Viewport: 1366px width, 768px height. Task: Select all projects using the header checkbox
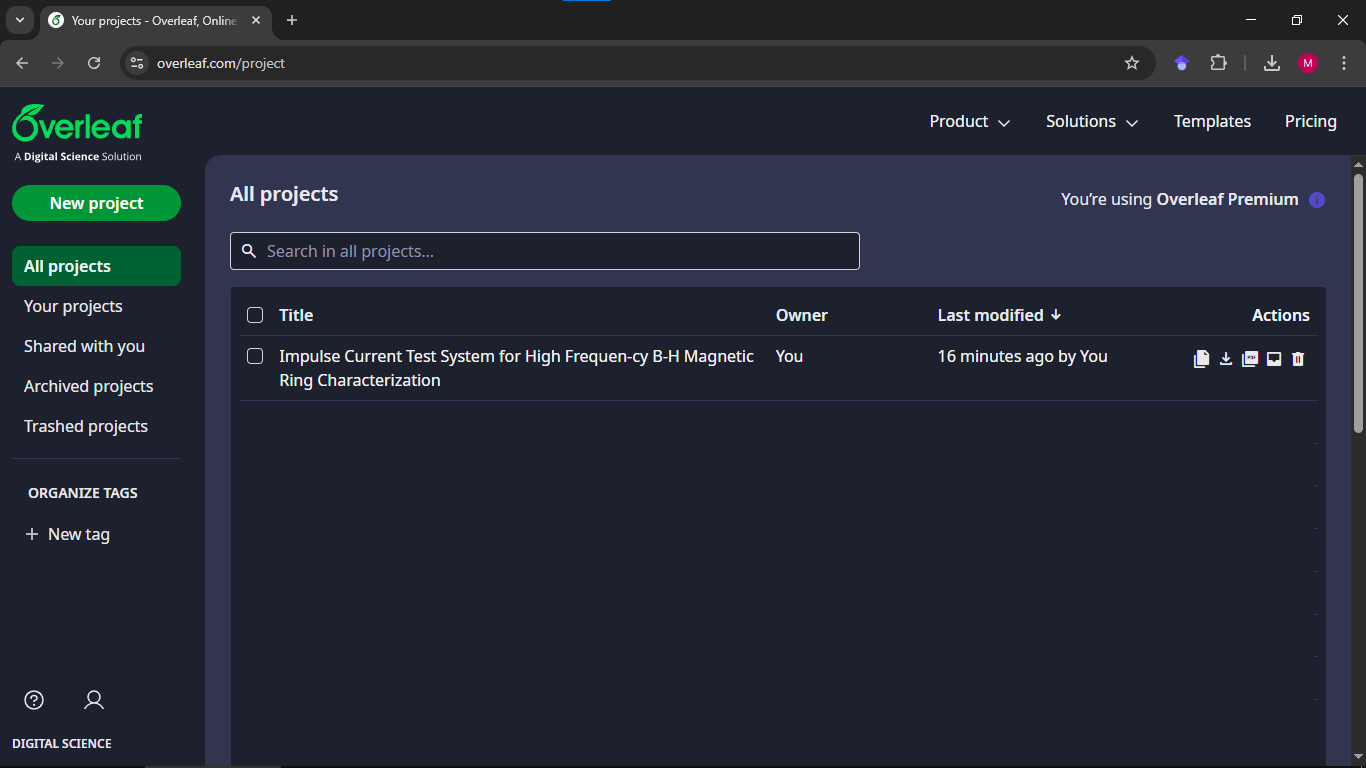255,315
